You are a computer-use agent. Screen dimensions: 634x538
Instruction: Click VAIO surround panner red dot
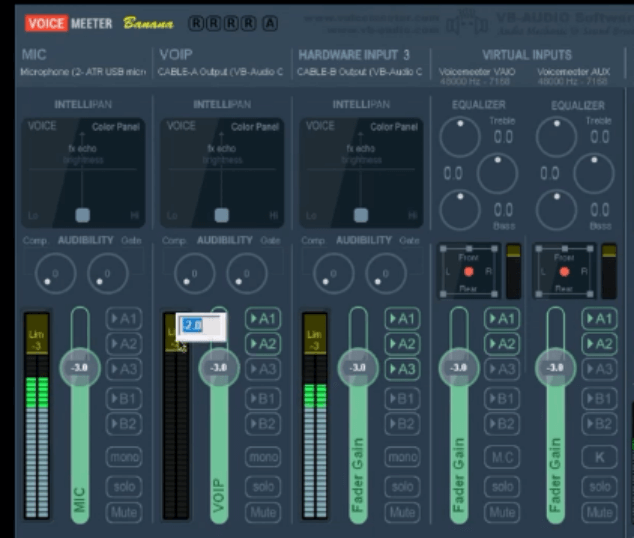pos(469,272)
